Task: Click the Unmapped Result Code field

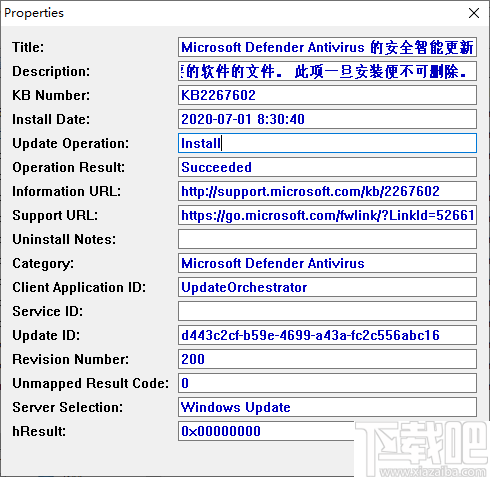Action: [x=327, y=383]
